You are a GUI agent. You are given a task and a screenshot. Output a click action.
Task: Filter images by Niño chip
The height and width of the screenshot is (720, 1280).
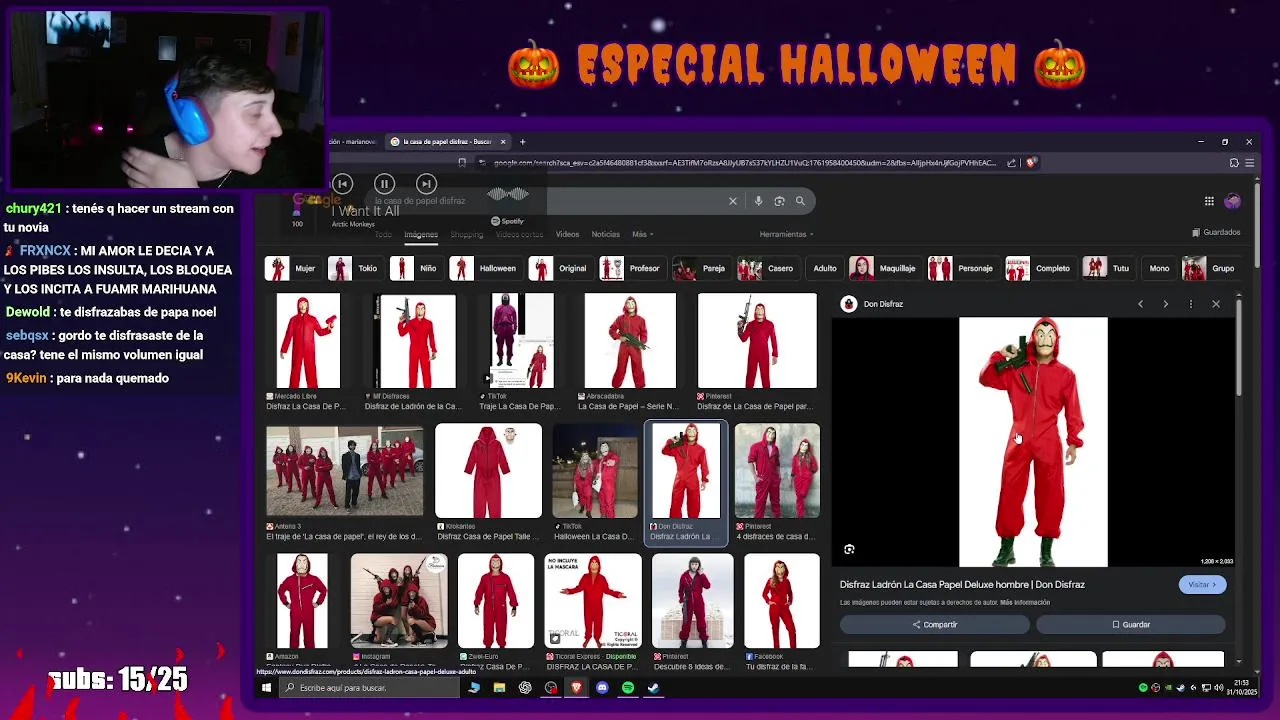pos(416,268)
